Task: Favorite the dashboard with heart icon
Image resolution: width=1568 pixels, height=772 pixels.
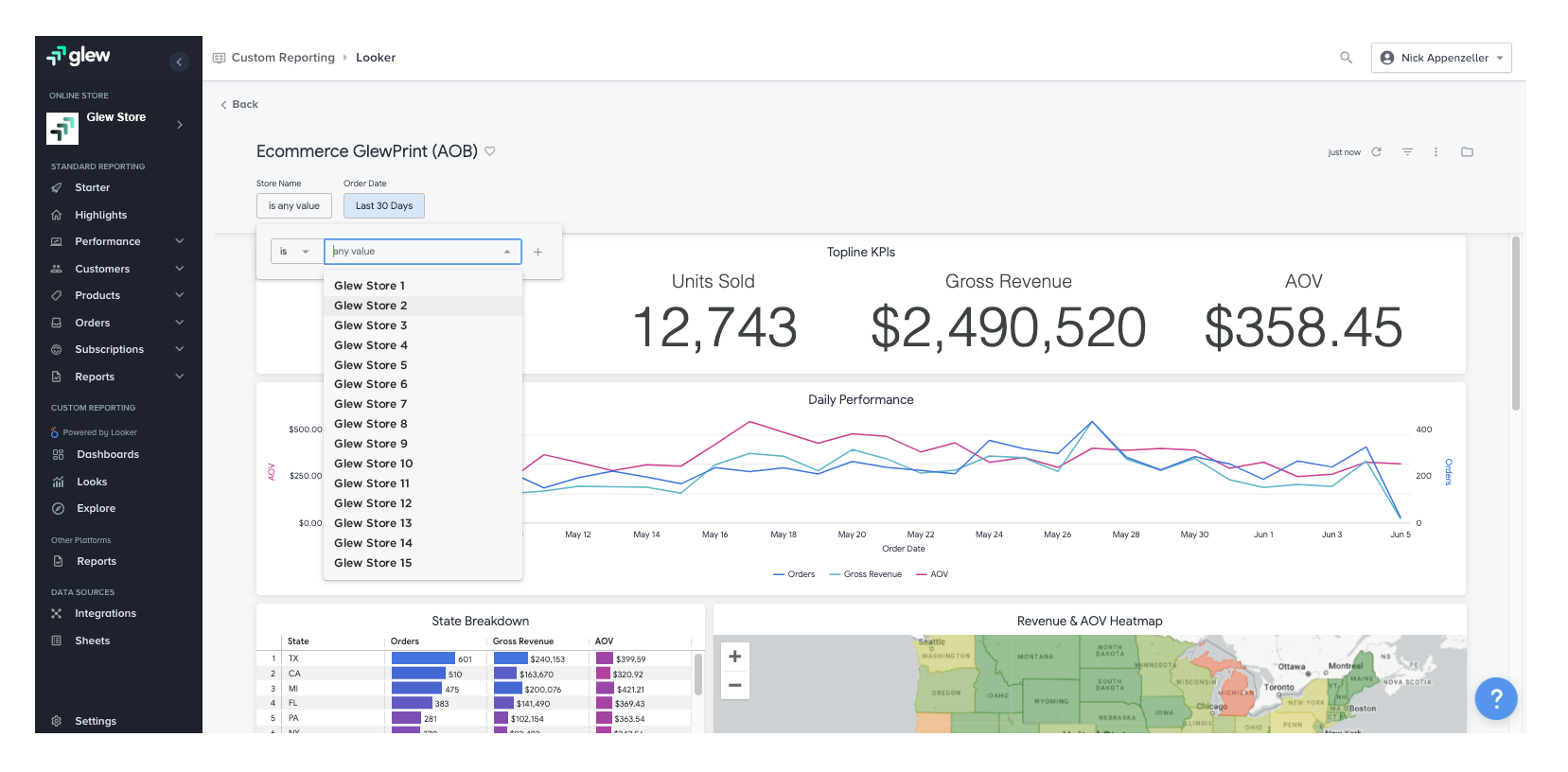Action: coord(490,151)
